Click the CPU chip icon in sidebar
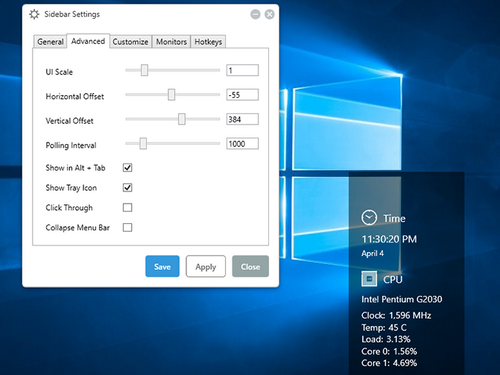 tap(369, 279)
